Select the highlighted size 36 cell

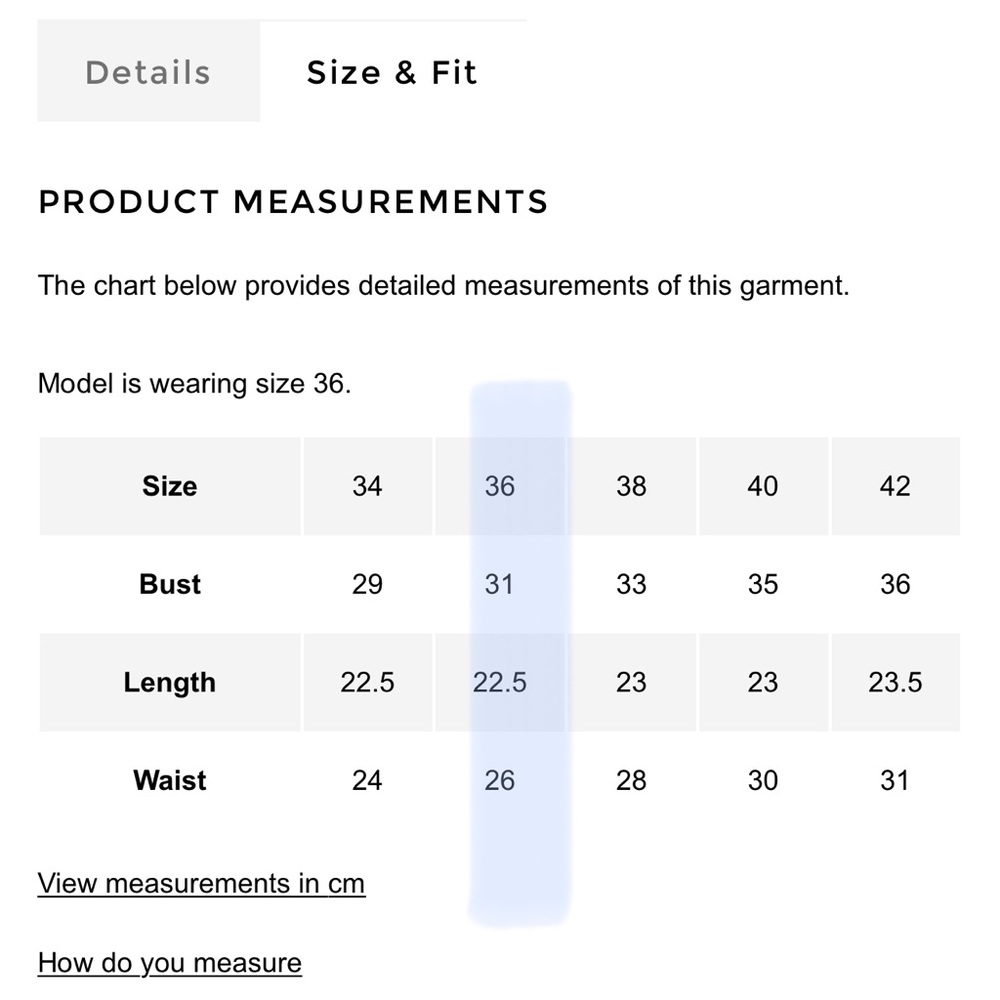[499, 486]
